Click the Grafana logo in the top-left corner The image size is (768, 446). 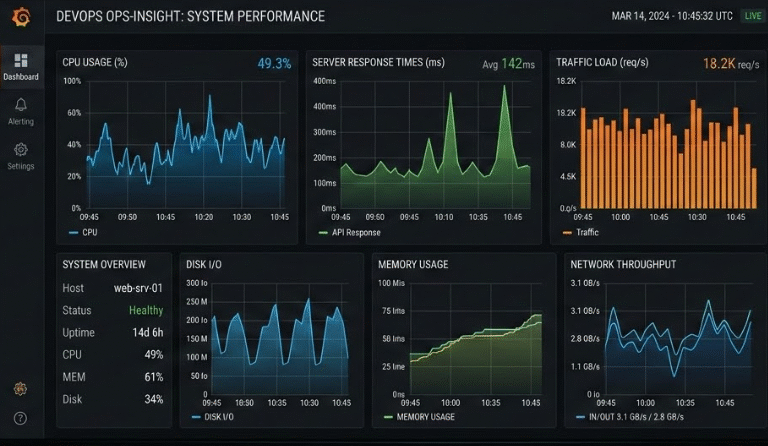(20, 16)
